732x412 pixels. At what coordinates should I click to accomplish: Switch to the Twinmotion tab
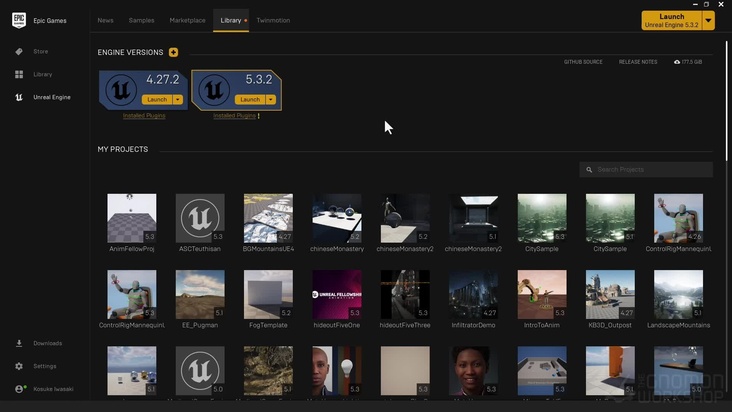coord(273,21)
